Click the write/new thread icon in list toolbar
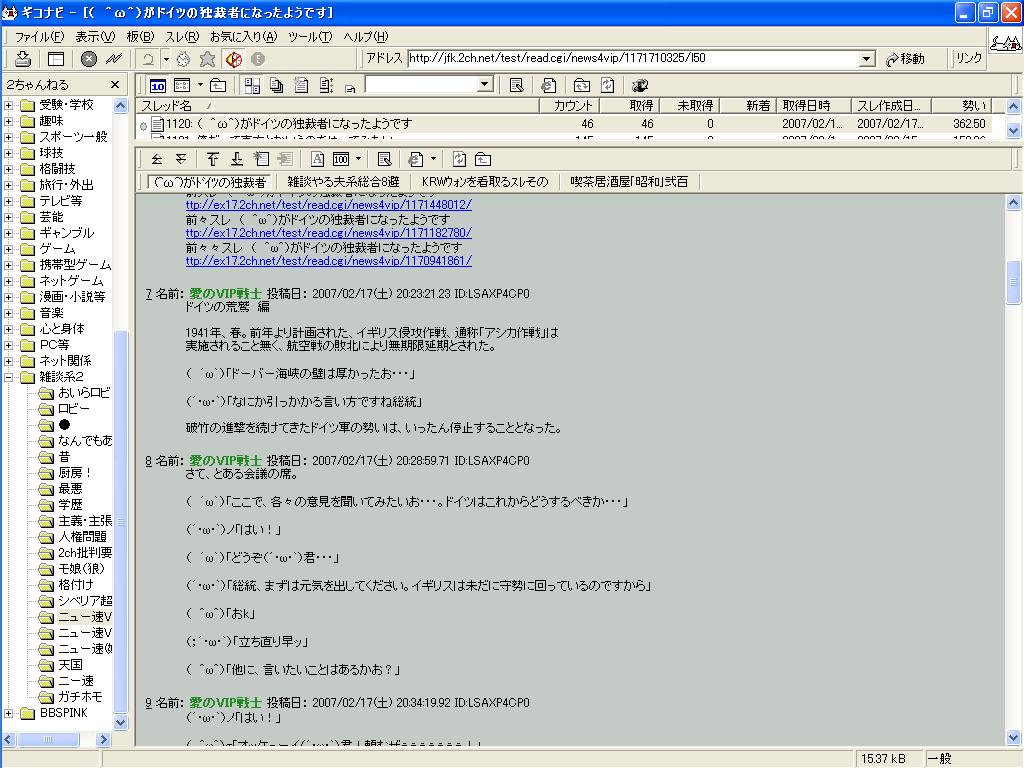Image resolution: width=1024 pixels, height=768 pixels. 517,86
